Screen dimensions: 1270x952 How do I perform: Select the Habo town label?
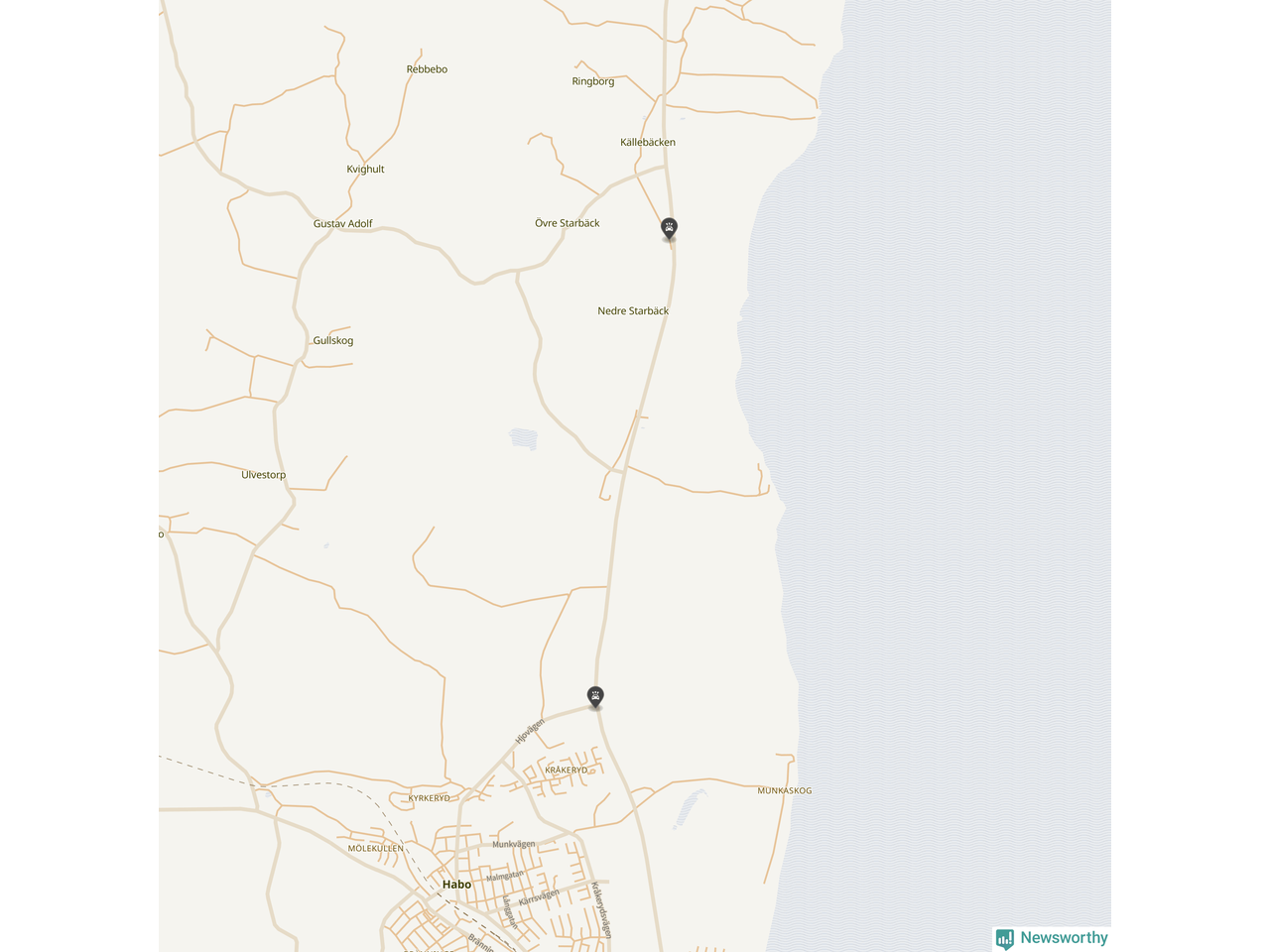point(456,885)
